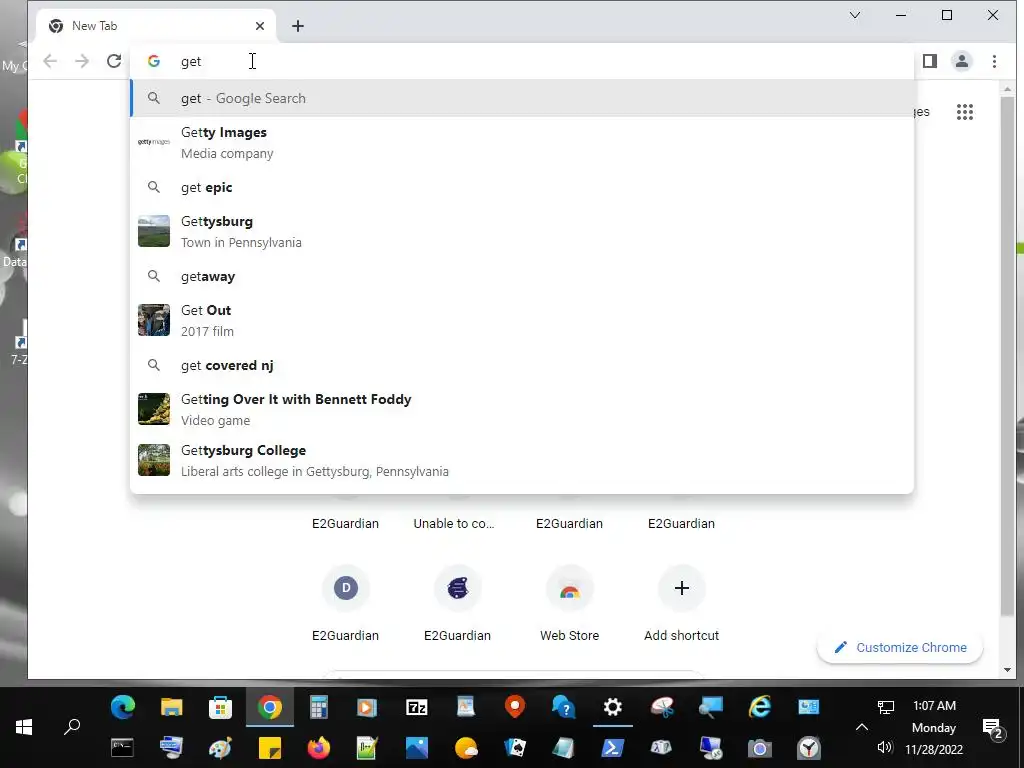Open the volume speaker icon
The width and height of the screenshot is (1024, 768).
885,747
